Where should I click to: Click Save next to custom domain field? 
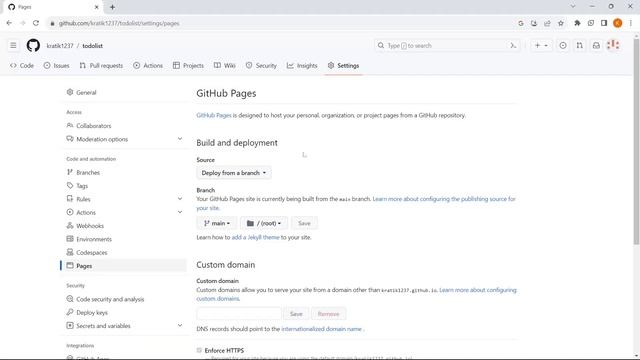296,314
